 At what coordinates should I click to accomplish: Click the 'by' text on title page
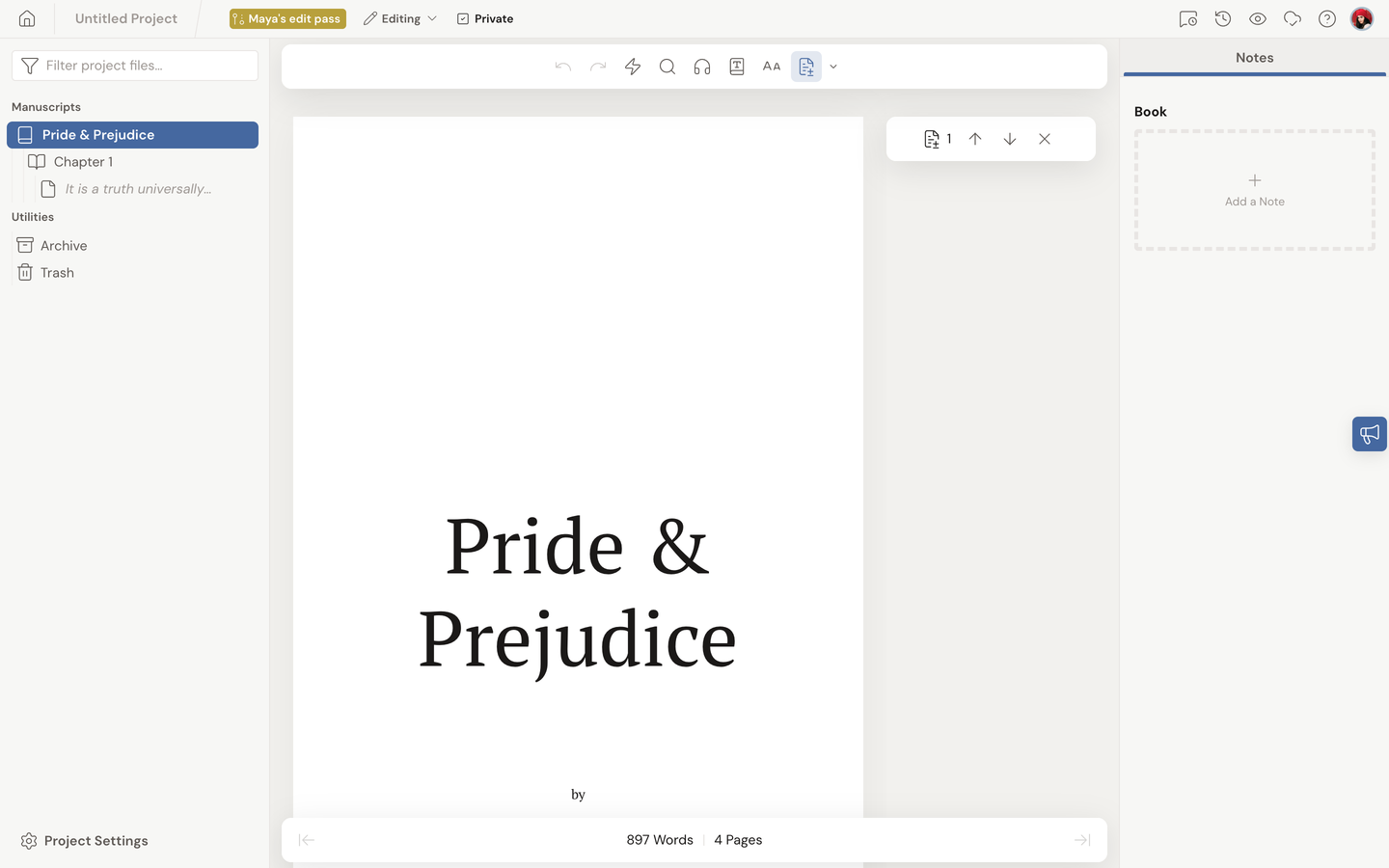pos(578,795)
